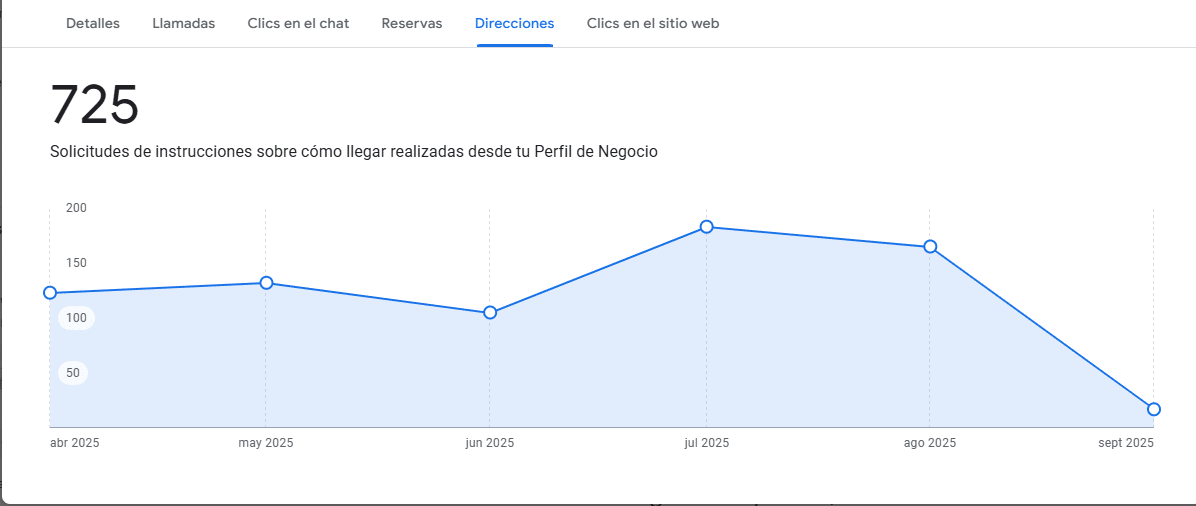Click the 50 y-axis value label
Image resolution: width=1196 pixels, height=506 pixels.
[x=73, y=373]
